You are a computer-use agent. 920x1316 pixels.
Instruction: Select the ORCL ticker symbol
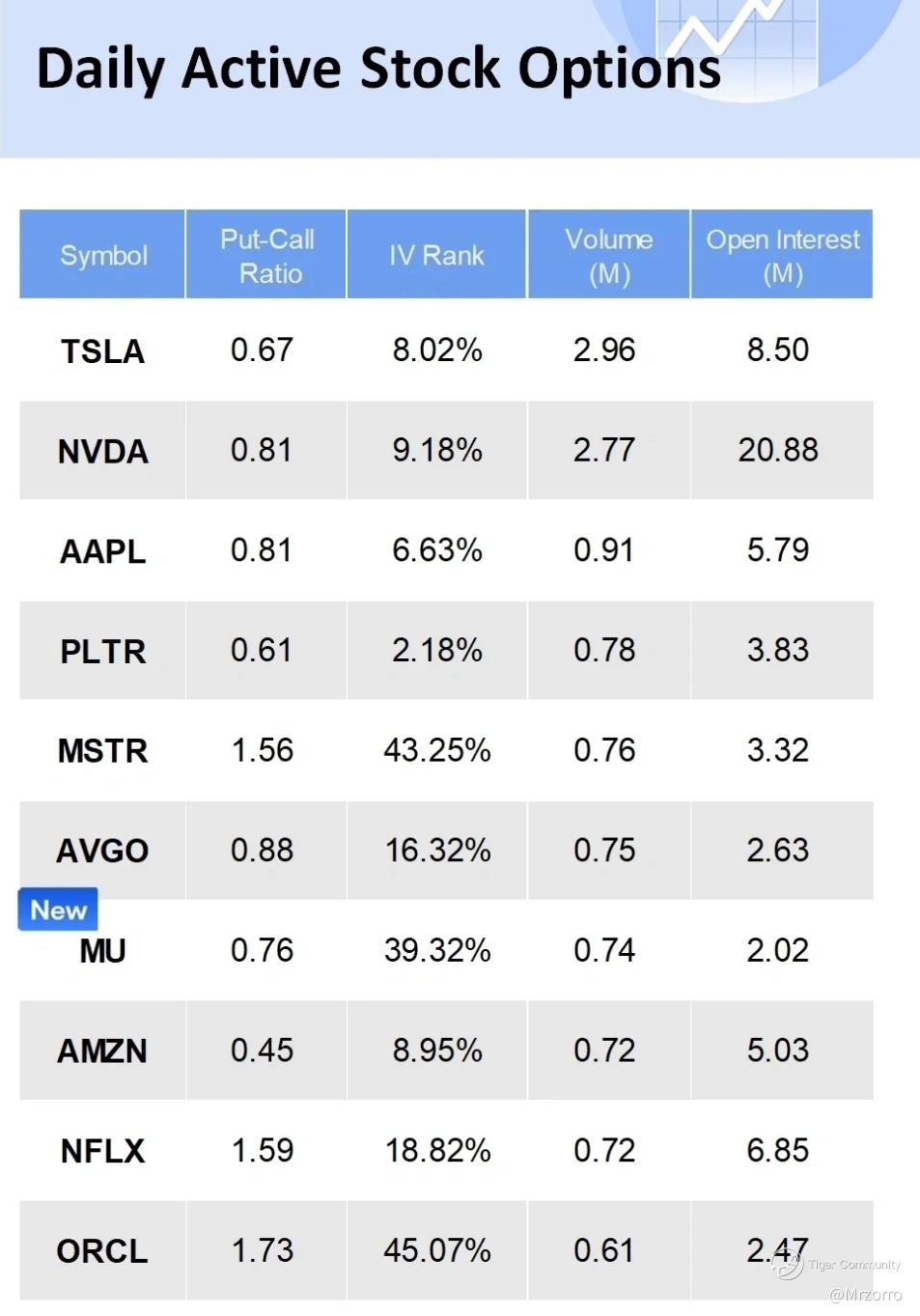pyautogui.click(x=102, y=1251)
